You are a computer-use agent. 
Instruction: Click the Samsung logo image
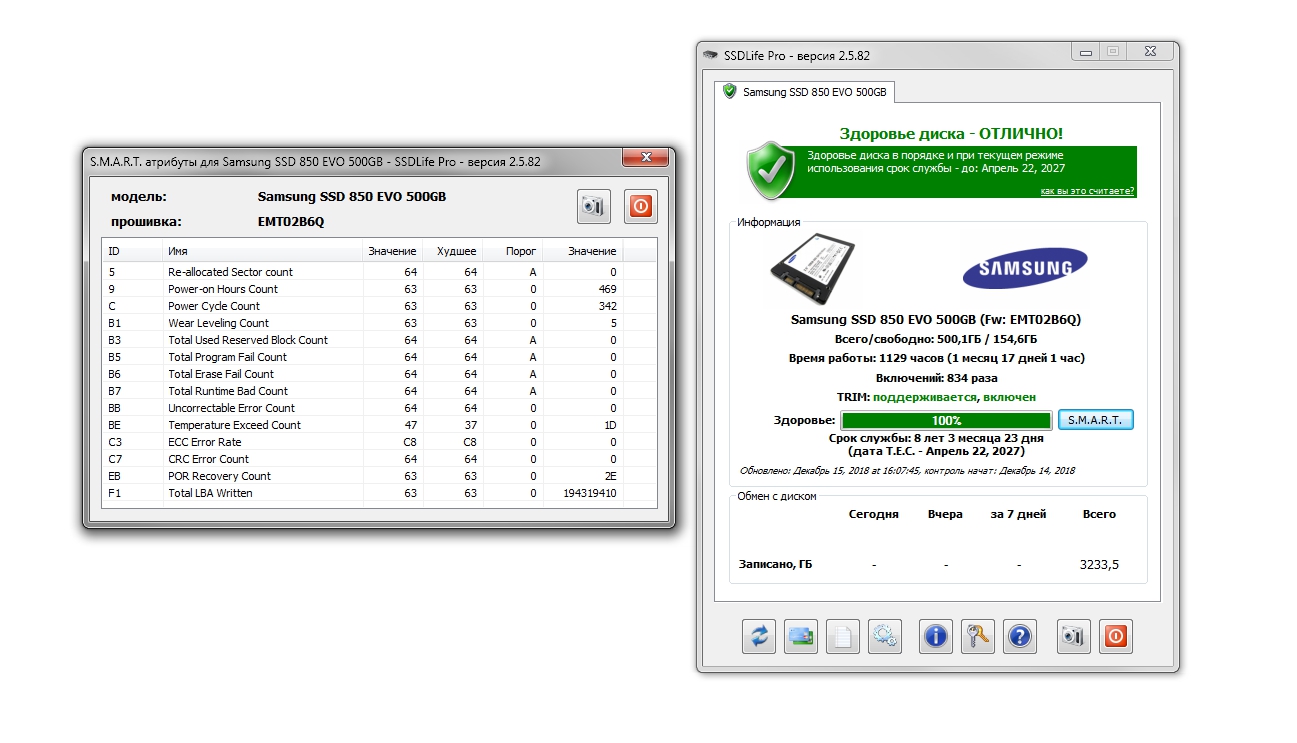pos(1024,267)
